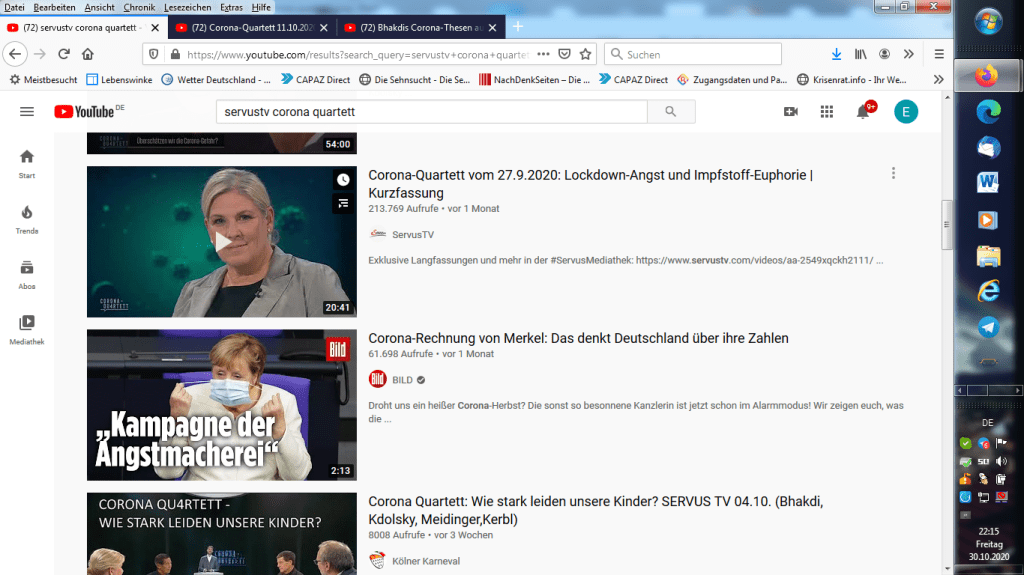
Task: Open page actions ellipsis in the address bar
Action: click(543, 54)
